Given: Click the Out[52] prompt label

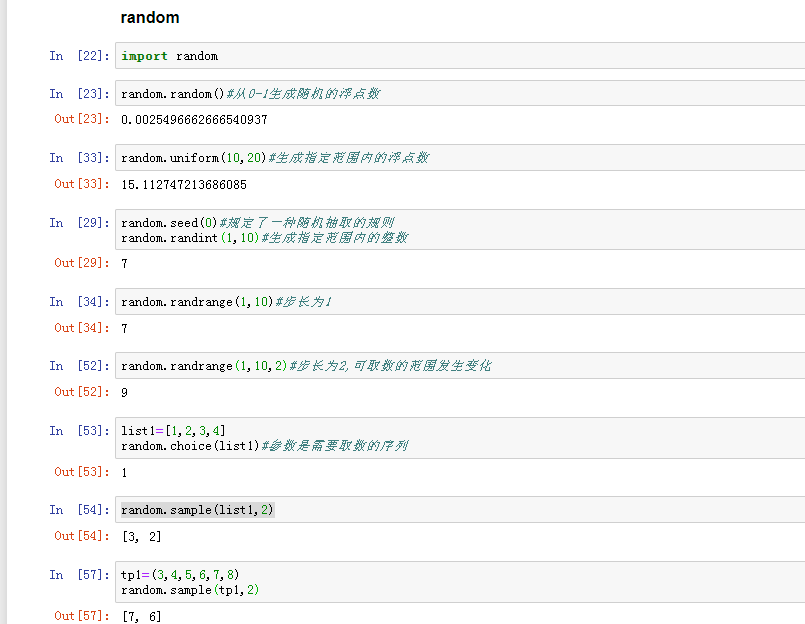Looking at the screenshot, I should pos(81,392).
